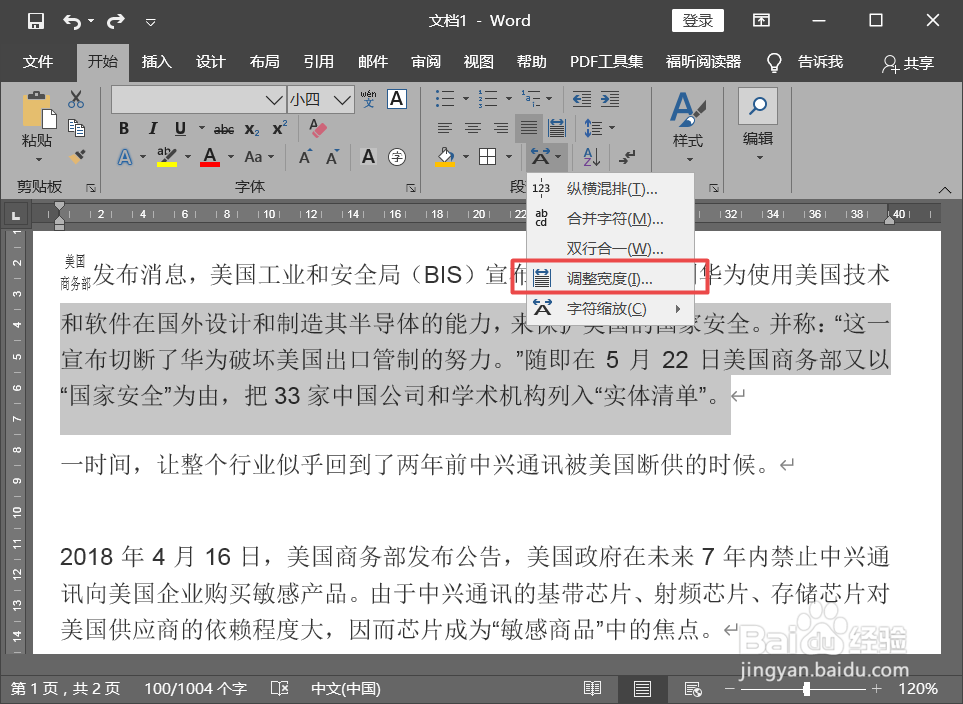This screenshot has width=963, height=704.
Task: Switch to the 插入 ribbon tab
Action: [156, 62]
